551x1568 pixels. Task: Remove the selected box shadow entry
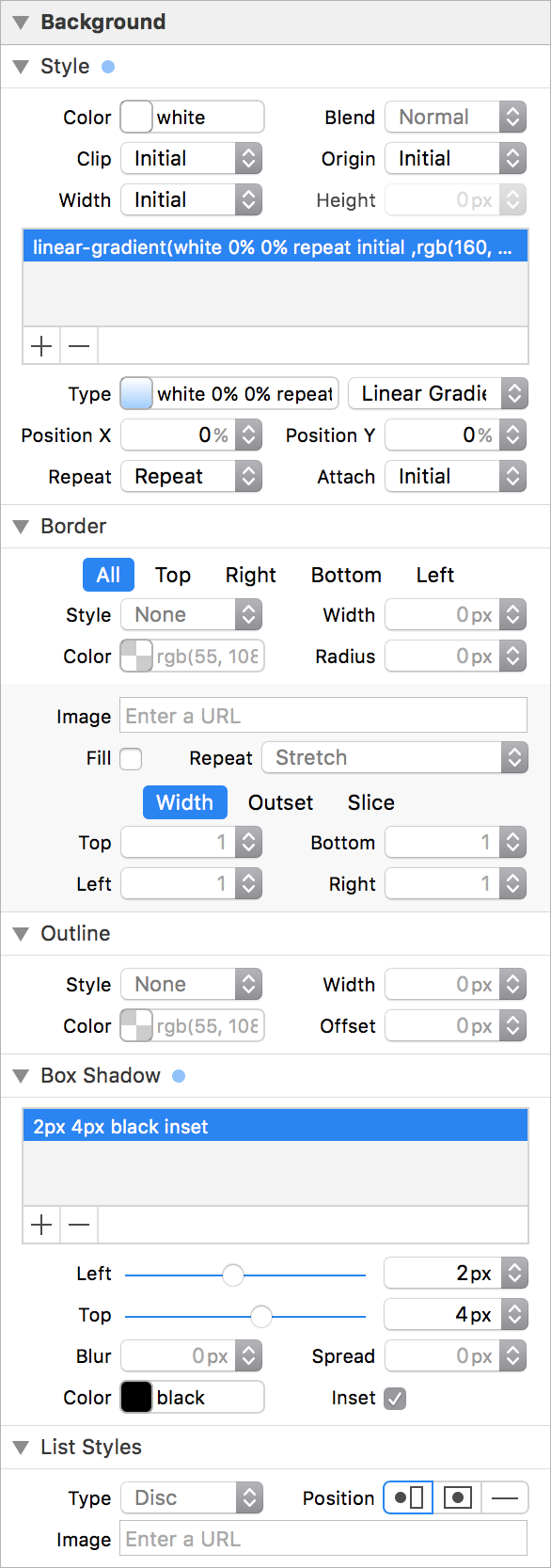(79, 1225)
